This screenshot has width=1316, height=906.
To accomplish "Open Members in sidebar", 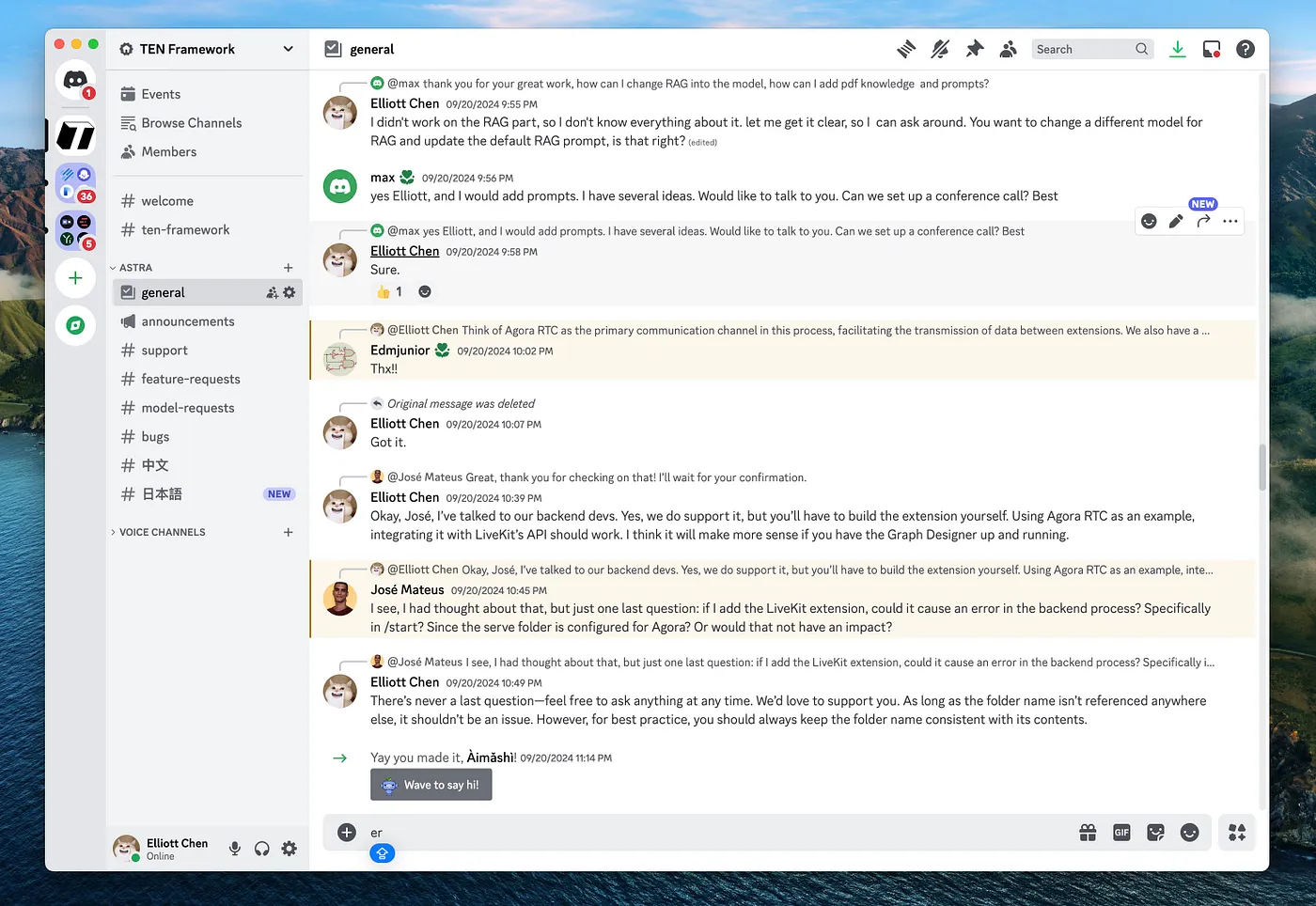I will coord(207,151).
